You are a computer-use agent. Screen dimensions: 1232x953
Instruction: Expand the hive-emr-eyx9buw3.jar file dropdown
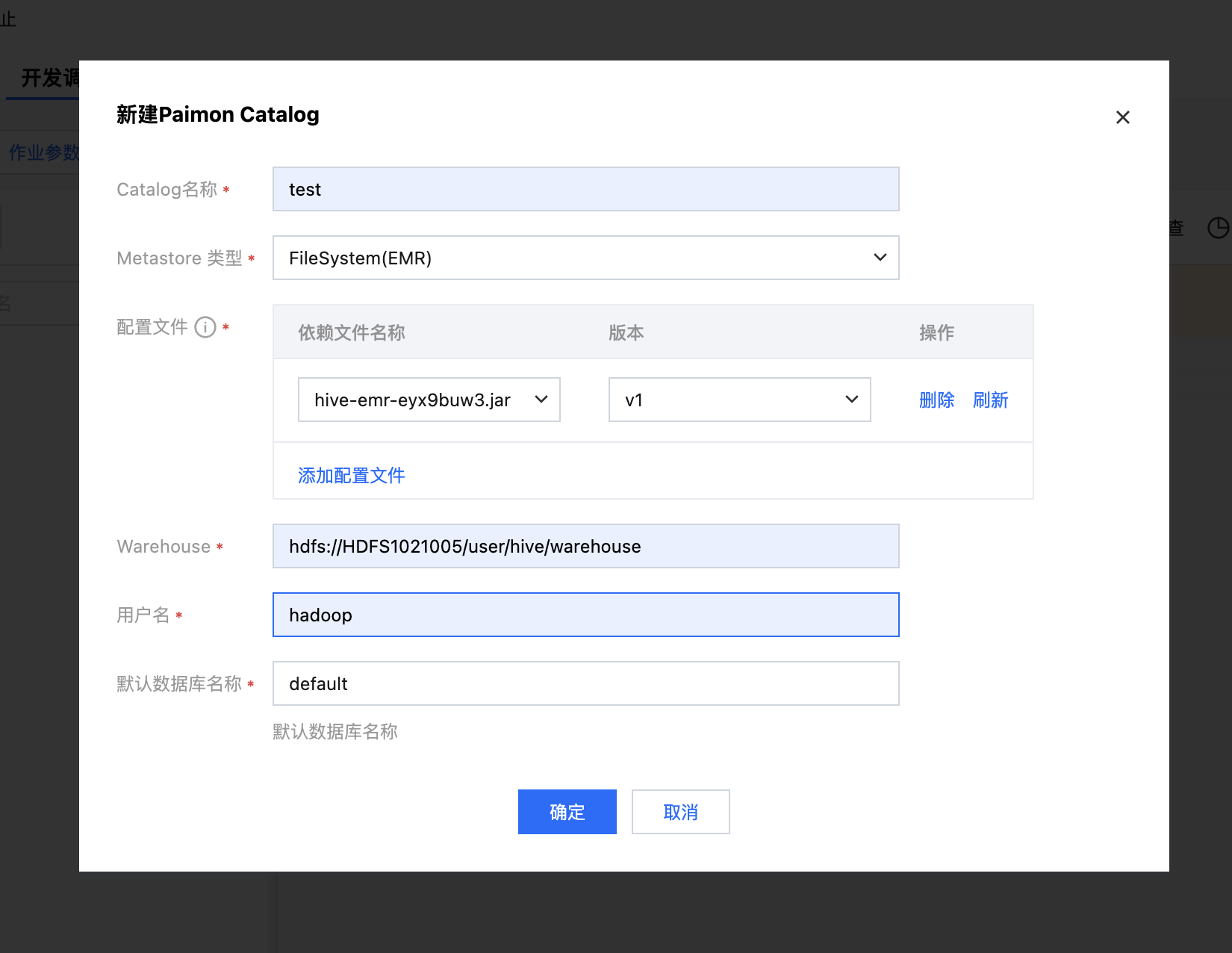[x=429, y=400]
